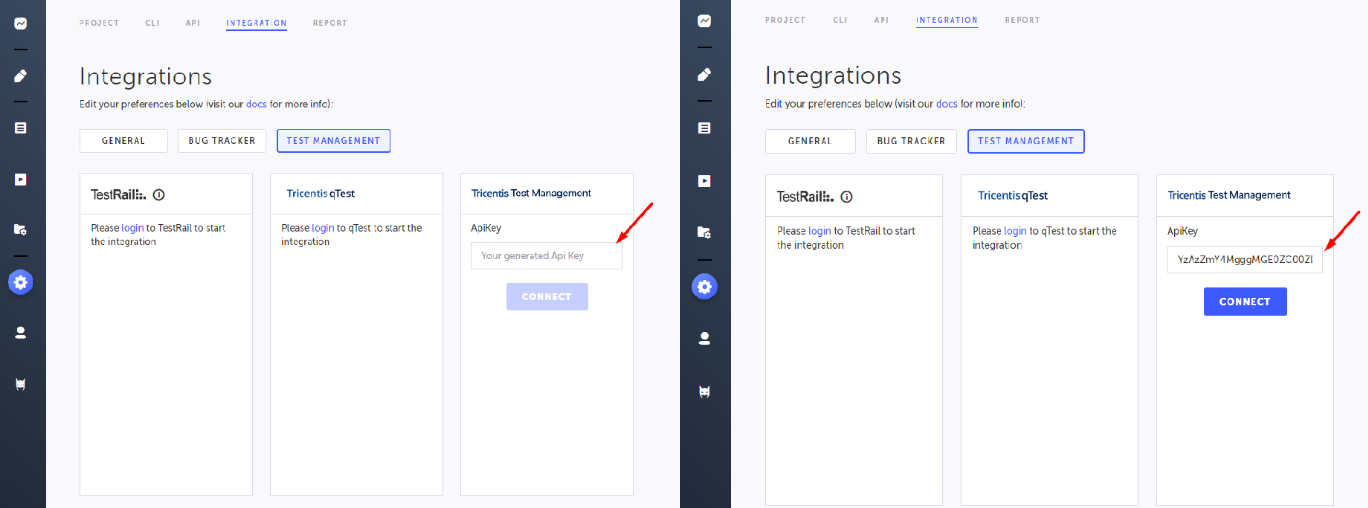Select INTEGRATION tab in left screenshot
This screenshot has width=1368, height=508.
pos(256,23)
